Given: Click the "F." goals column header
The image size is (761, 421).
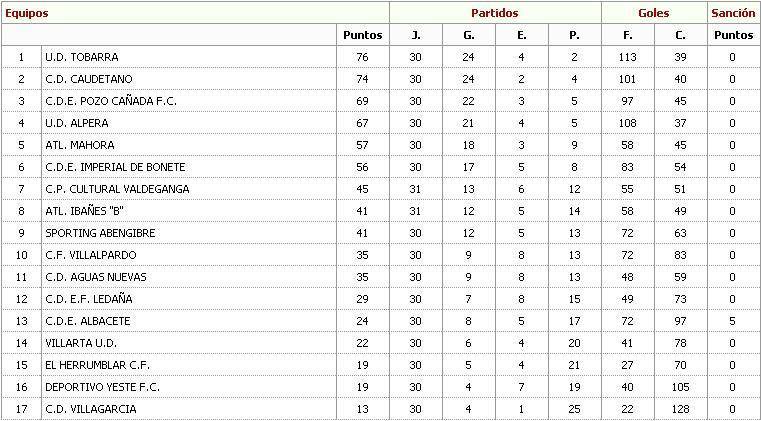Looking at the screenshot, I should 627,35.
